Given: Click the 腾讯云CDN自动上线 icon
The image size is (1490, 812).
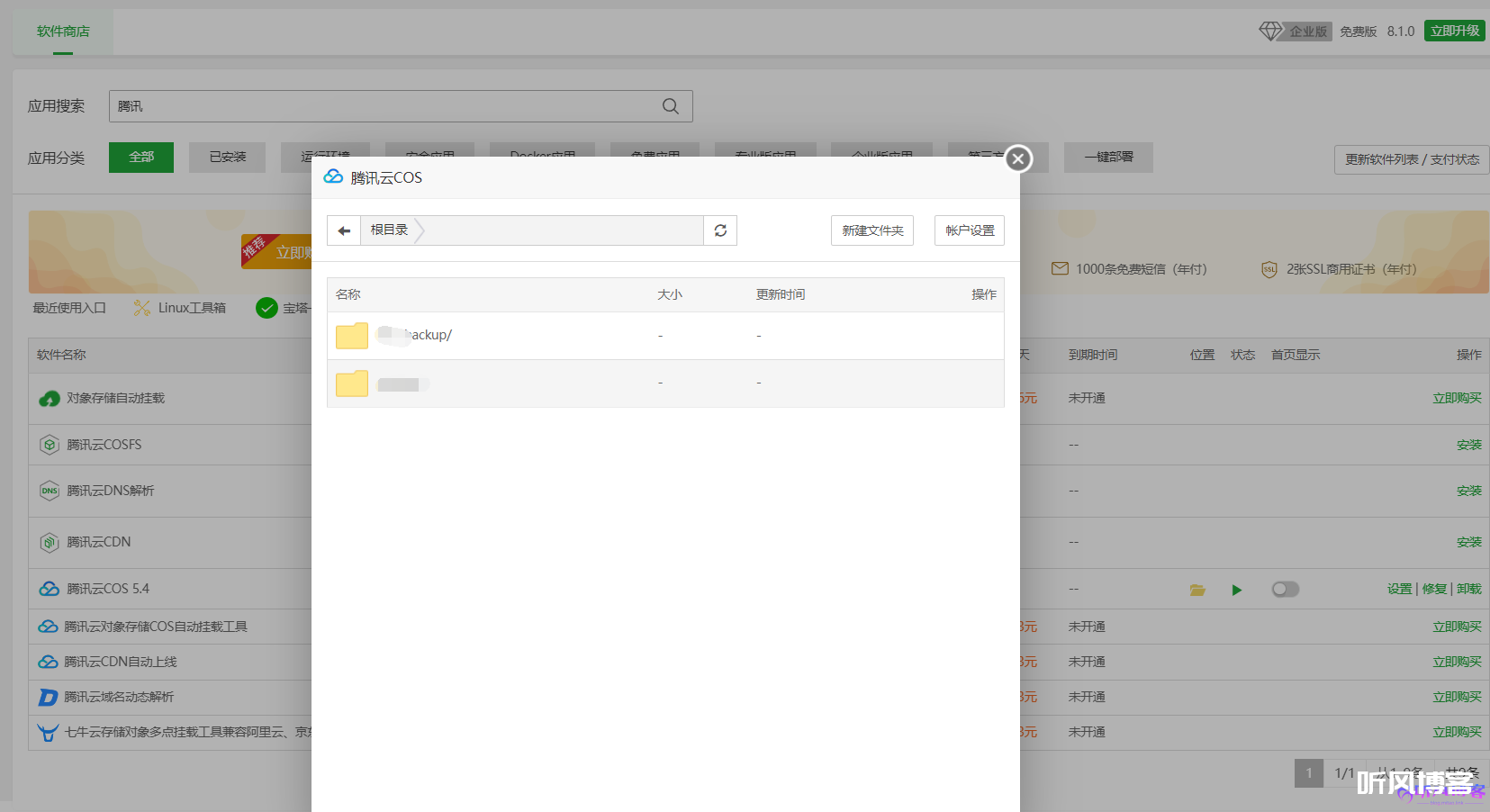Looking at the screenshot, I should click(x=48, y=662).
